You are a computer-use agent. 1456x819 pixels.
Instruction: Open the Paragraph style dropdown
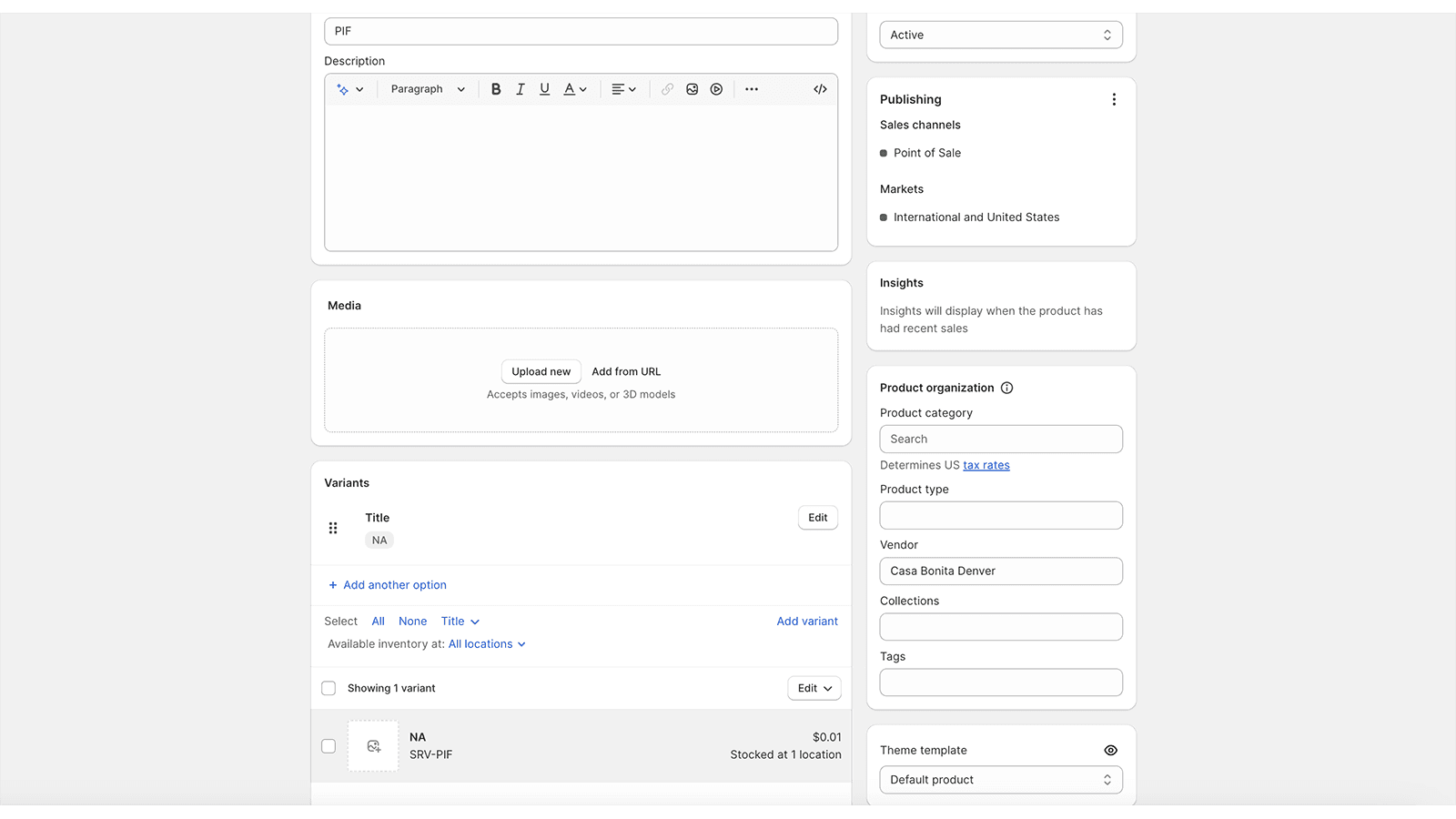point(427,89)
